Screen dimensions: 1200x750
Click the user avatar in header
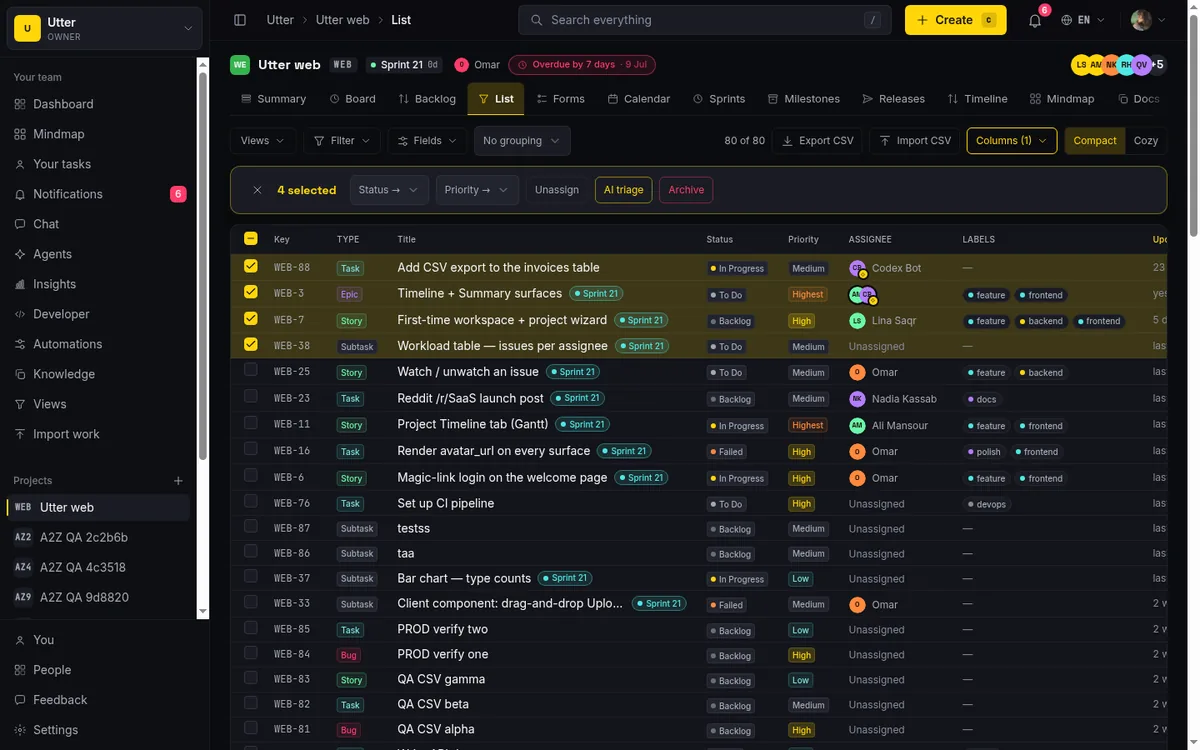pos(1141,20)
